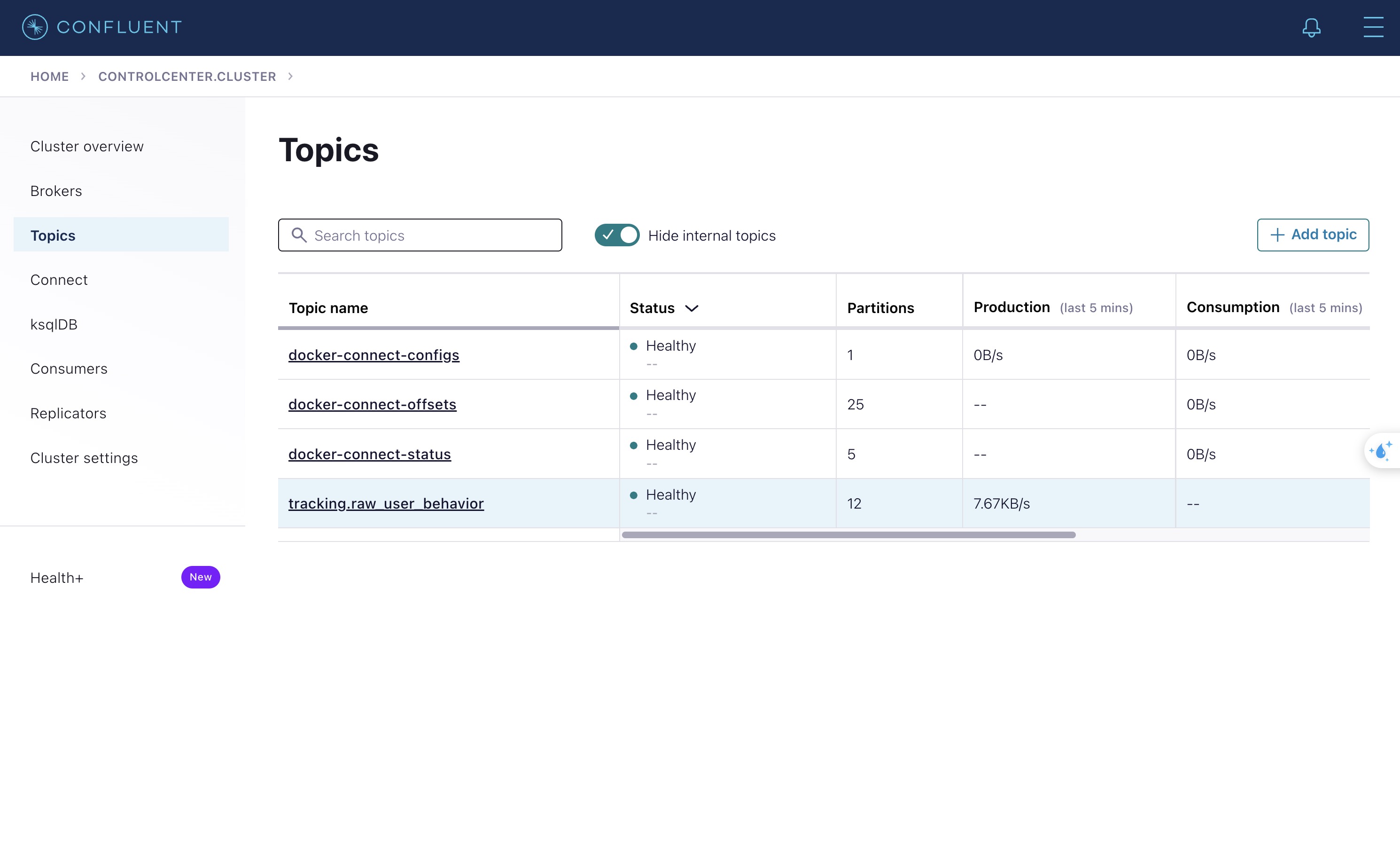Viewport: 1400px width, 863px height.
Task: Click Healthy status of docker-connect-configs
Action: tap(670, 346)
